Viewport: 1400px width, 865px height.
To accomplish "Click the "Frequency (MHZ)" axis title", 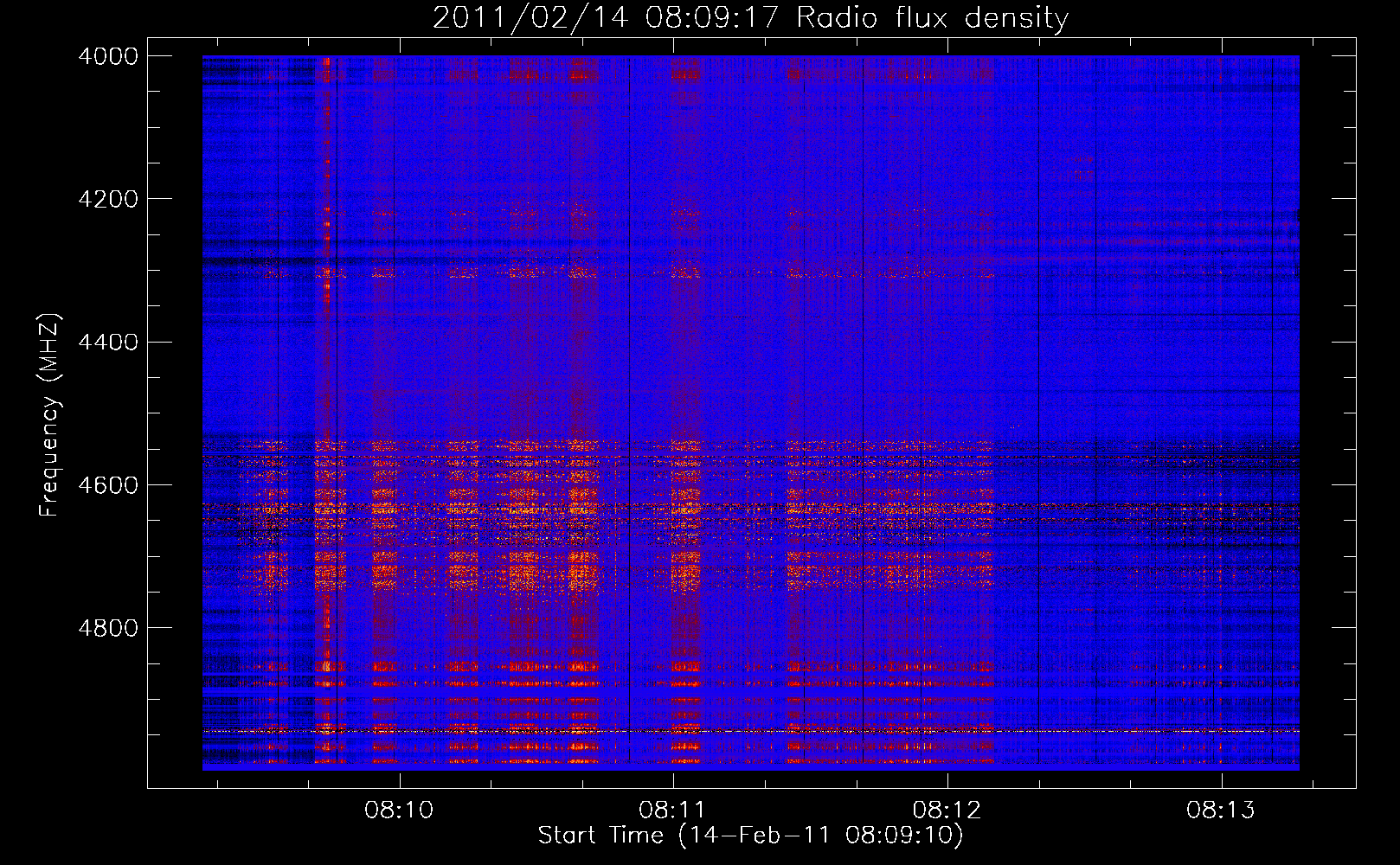I will point(49,415).
